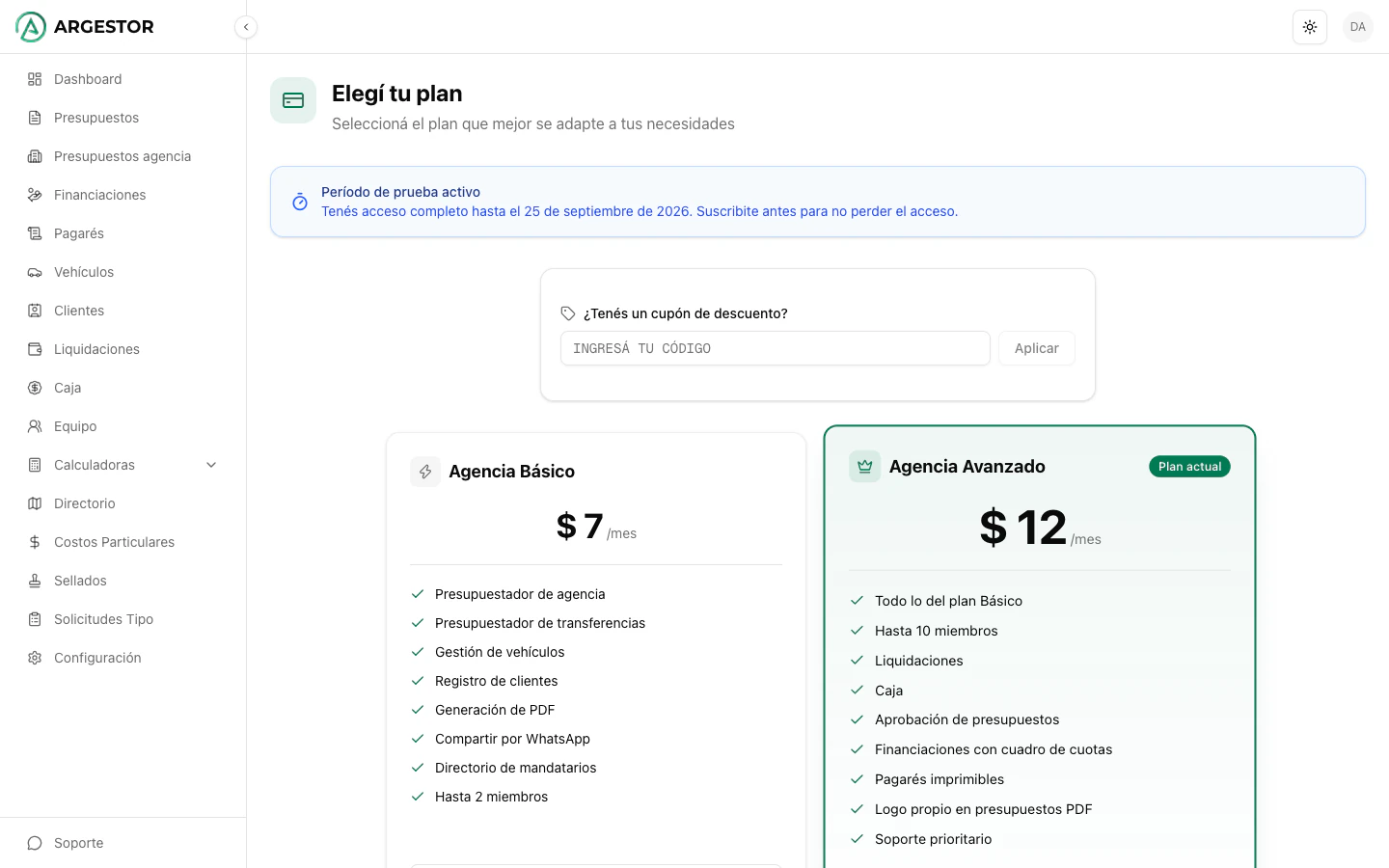Go to Costos Particulares
This screenshot has width=1389, height=868.
(x=123, y=542)
